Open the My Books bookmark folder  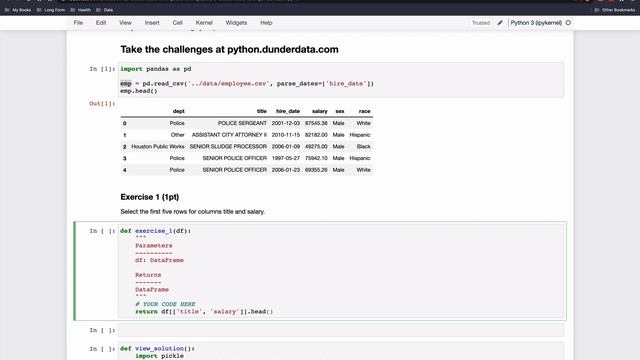click(x=18, y=10)
